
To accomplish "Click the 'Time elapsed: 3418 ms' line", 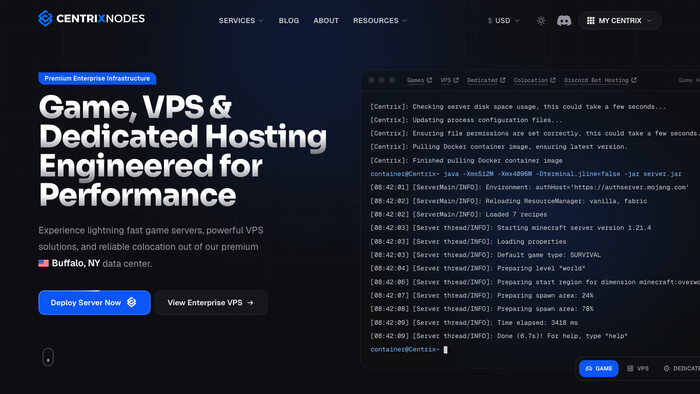I will tap(474, 323).
